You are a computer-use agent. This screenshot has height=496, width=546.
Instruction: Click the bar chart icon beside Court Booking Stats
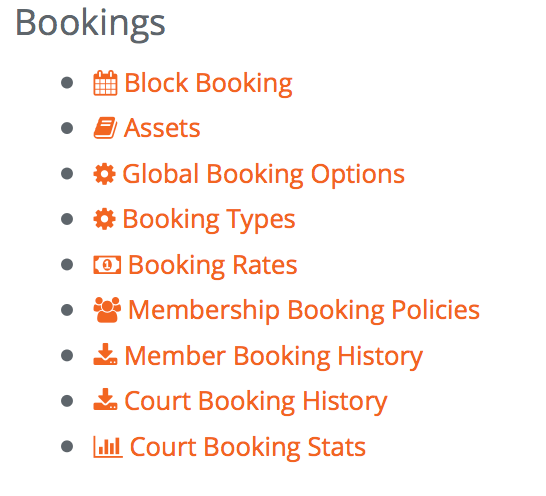108,447
